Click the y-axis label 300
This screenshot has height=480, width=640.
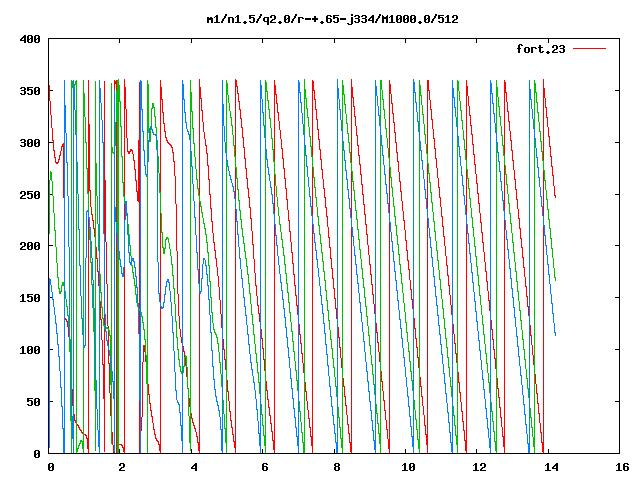[30, 143]
